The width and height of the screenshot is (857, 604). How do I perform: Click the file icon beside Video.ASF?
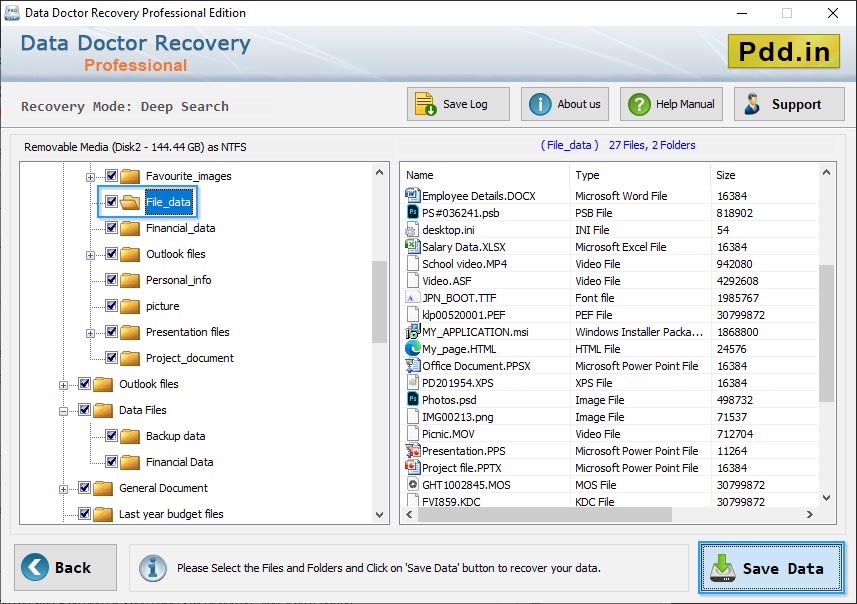[413, 280]
